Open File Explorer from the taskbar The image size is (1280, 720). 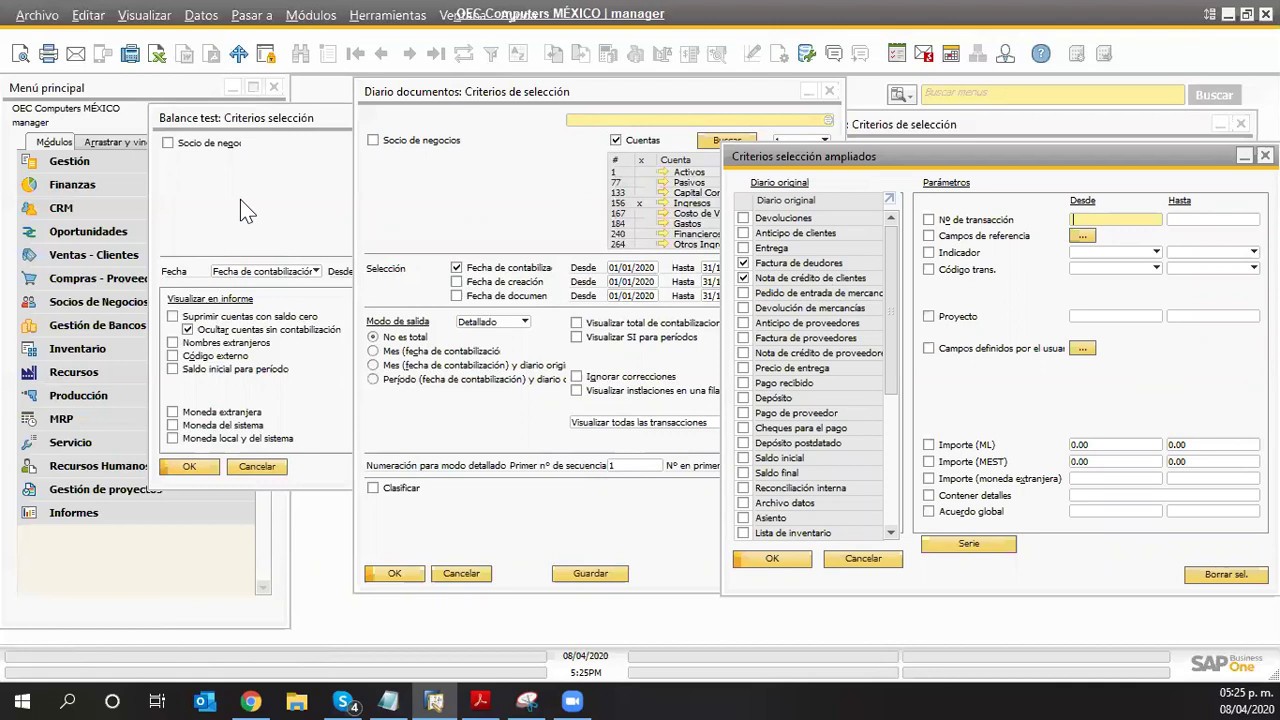click(297, 701)
